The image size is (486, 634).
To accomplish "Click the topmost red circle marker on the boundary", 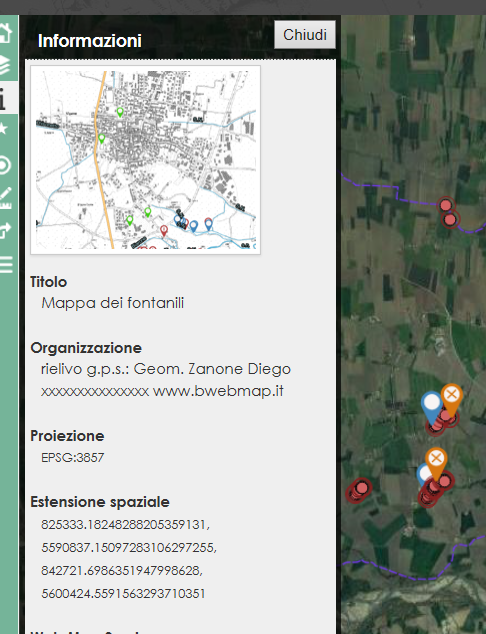I will click(446, 205).
